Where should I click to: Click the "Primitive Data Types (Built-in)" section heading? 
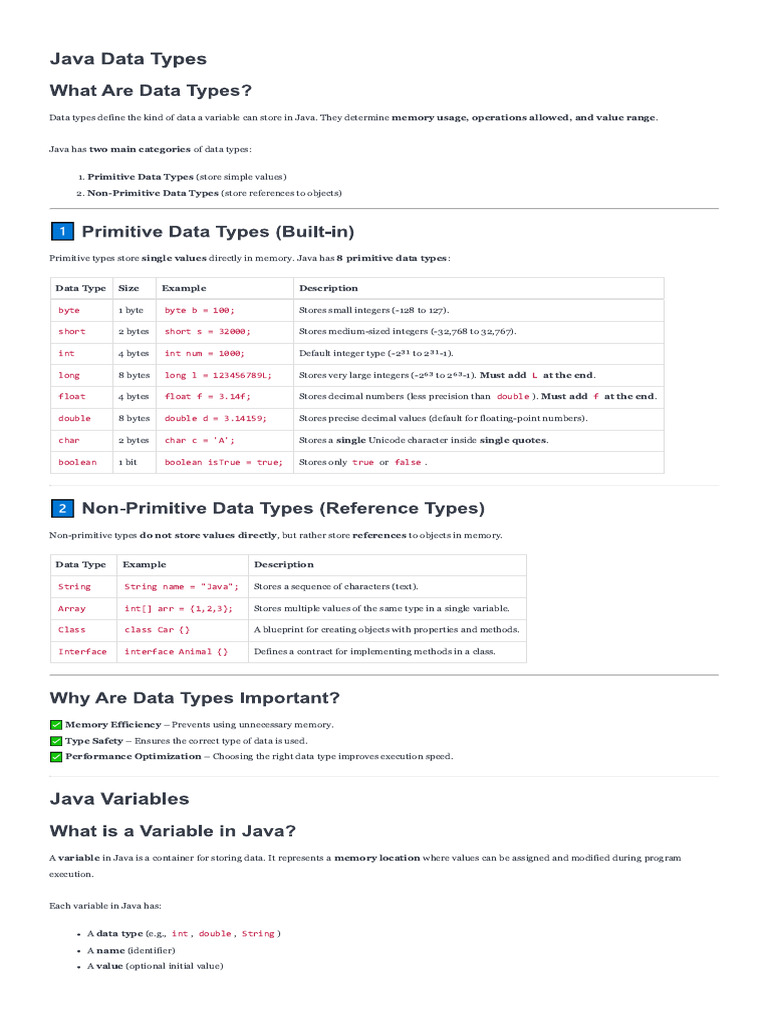pos(218,232)
